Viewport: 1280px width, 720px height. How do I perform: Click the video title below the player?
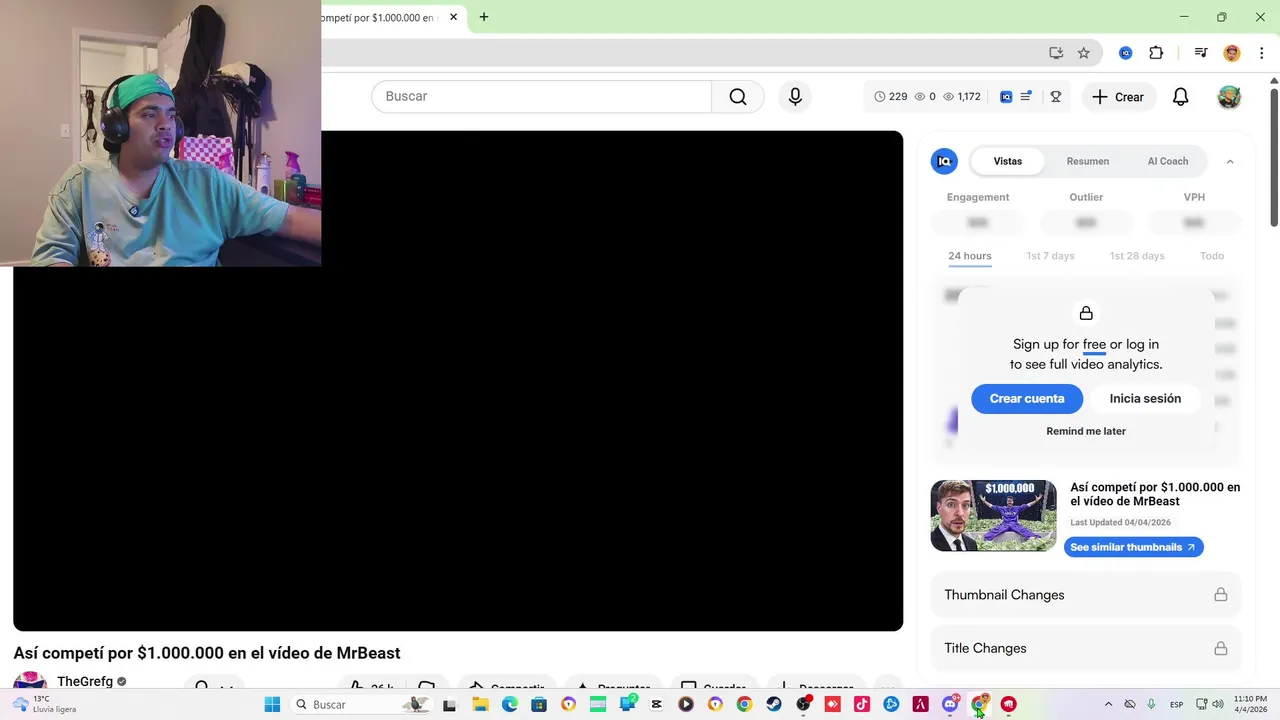[207, 653]
